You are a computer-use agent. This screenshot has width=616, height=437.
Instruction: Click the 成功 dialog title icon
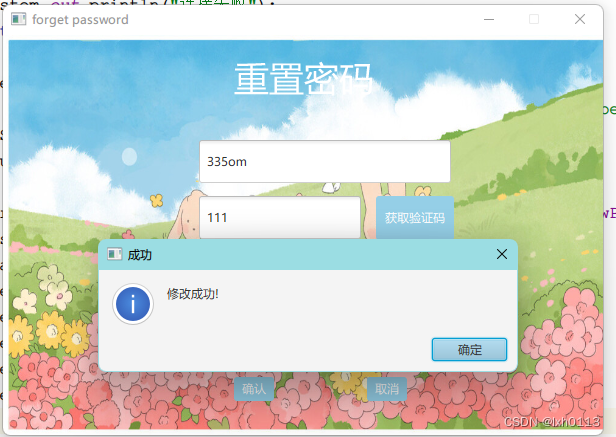[114, 254]
